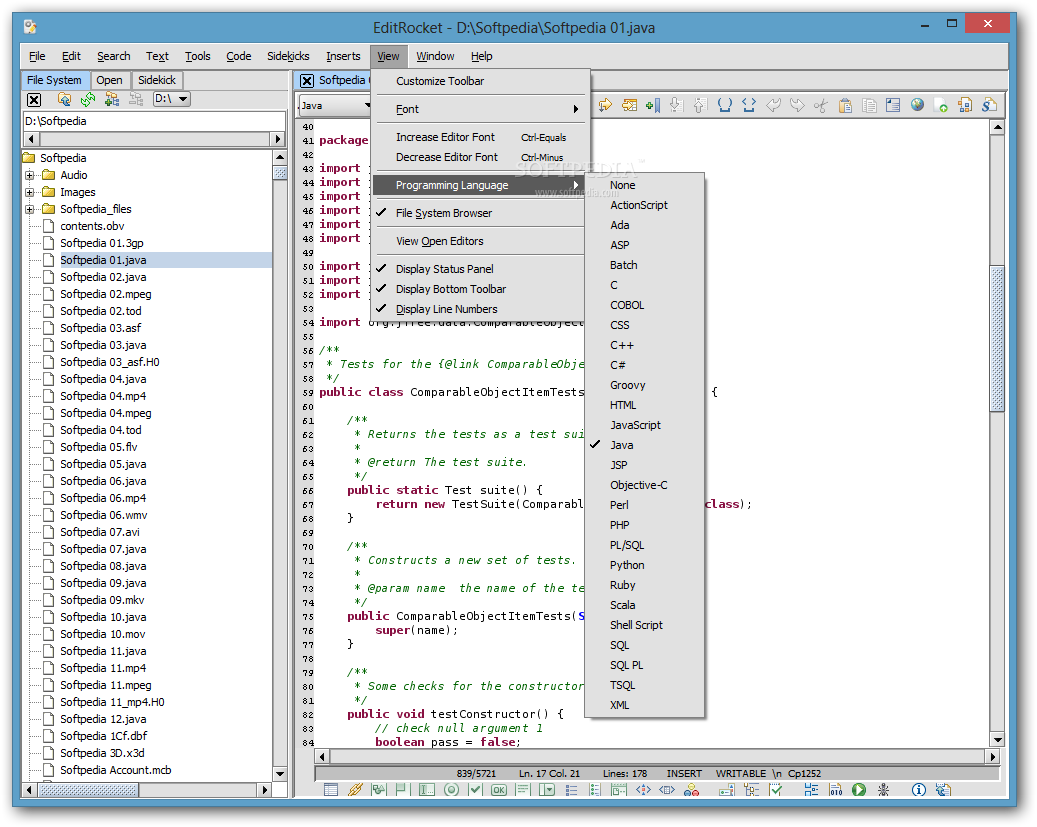Click the file tree horizontal scrollbar thumb
Image resolution: width=1037 pixels, height=827 pixels.
pos(89,790)
